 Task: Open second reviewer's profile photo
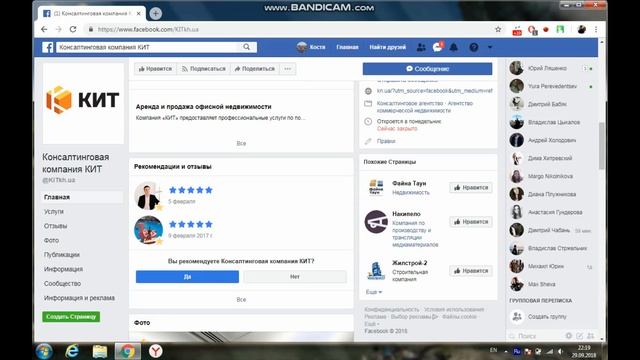pyautogui.click(x=148, y=230)
